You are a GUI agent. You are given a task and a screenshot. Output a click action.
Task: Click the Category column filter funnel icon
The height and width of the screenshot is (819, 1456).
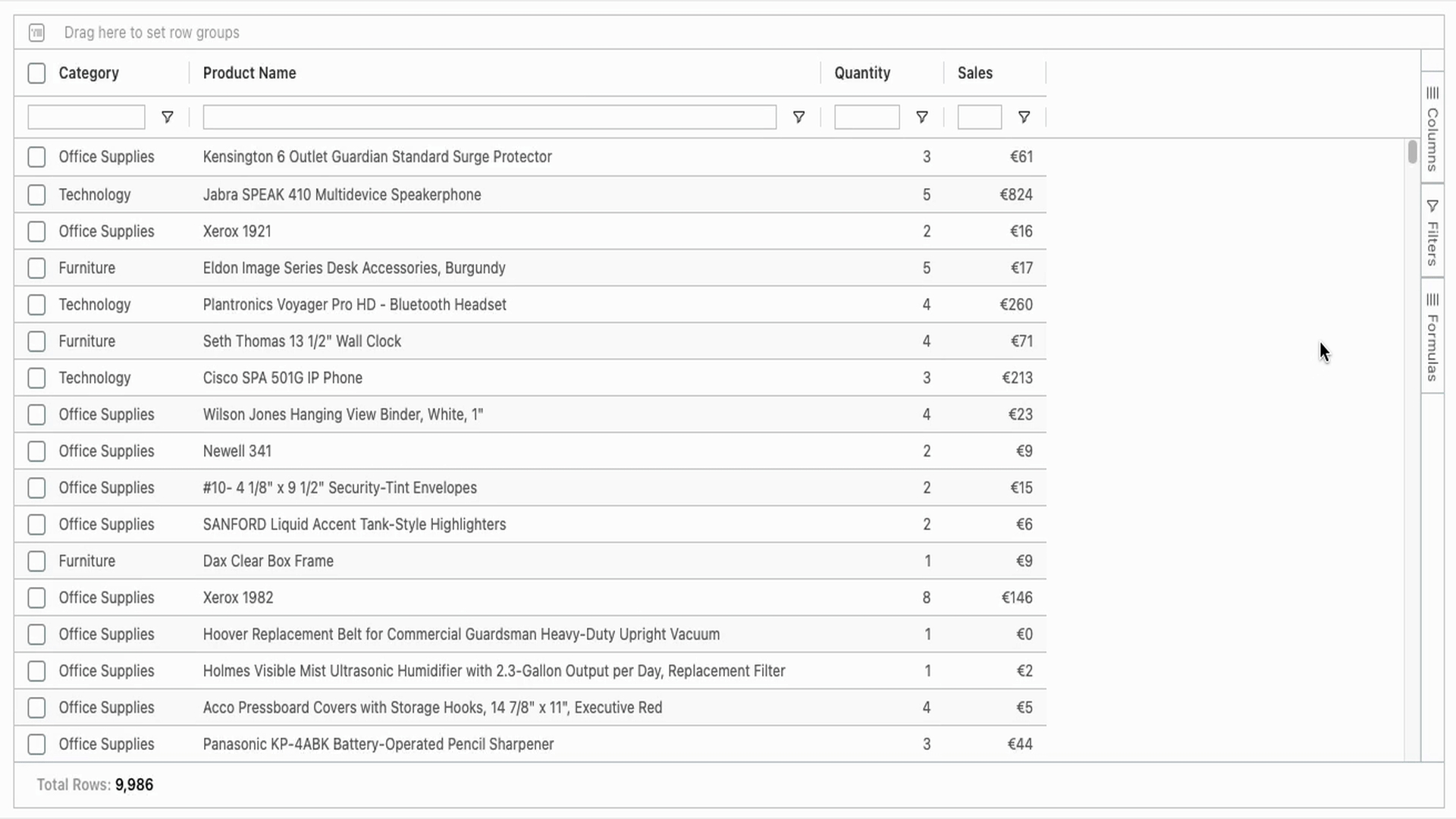[x=167, y=117]
